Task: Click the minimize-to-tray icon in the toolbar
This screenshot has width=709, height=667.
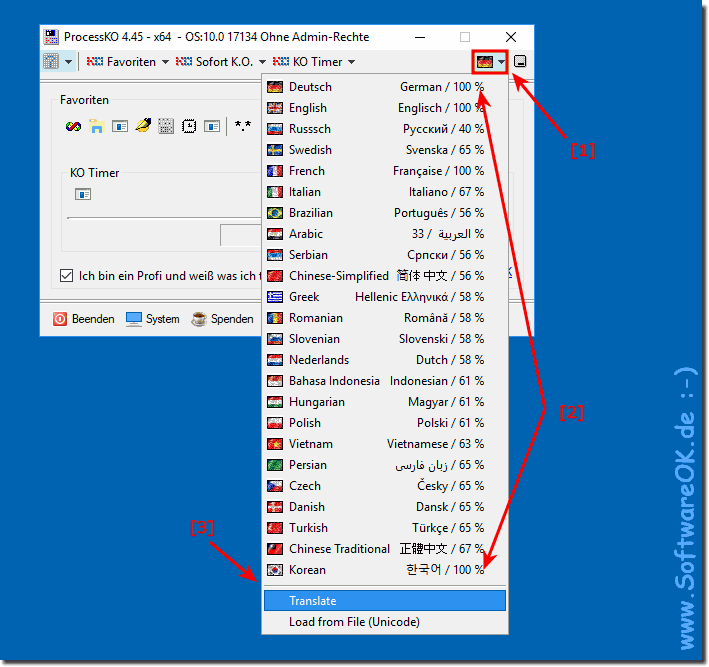Action: [520, 61]
